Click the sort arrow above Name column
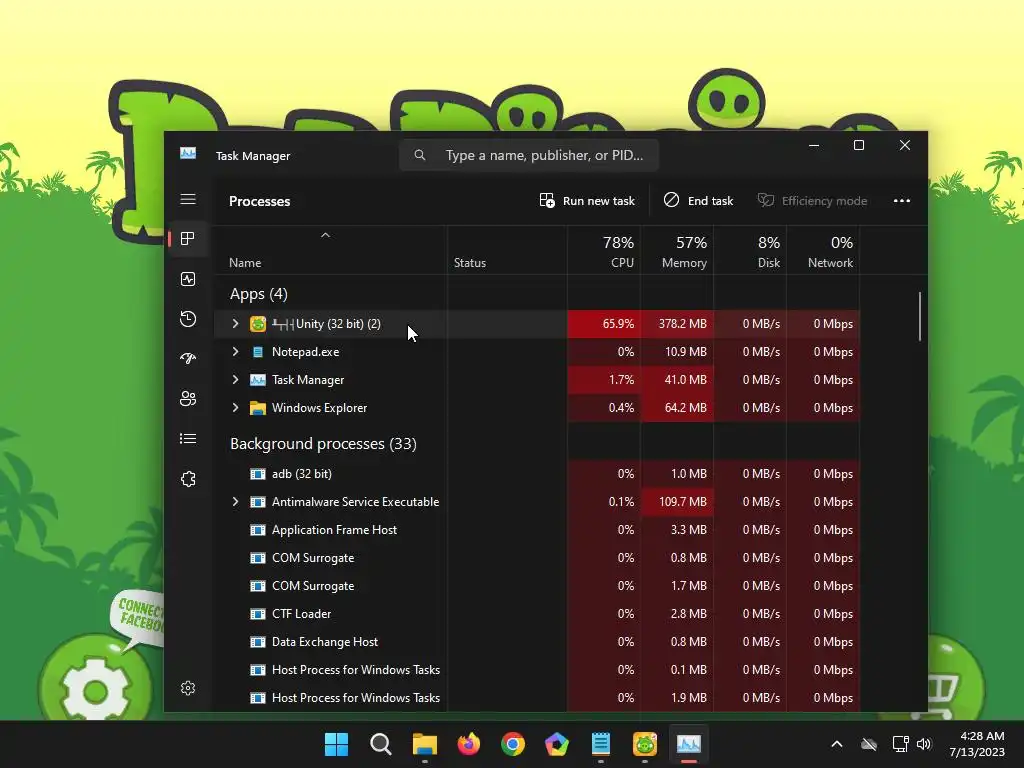The width and height of the screenshot is (1024, 768). [325, 235]
